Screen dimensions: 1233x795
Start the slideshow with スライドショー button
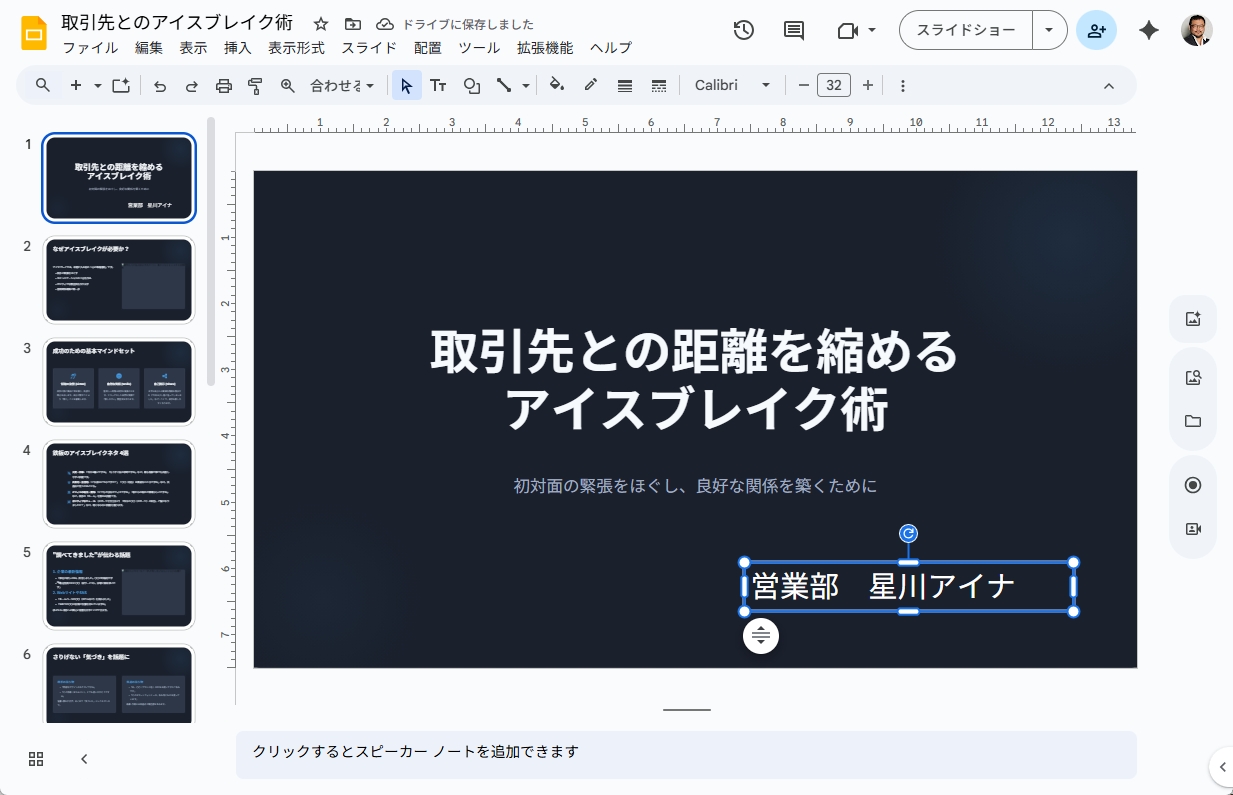[964, 30]
